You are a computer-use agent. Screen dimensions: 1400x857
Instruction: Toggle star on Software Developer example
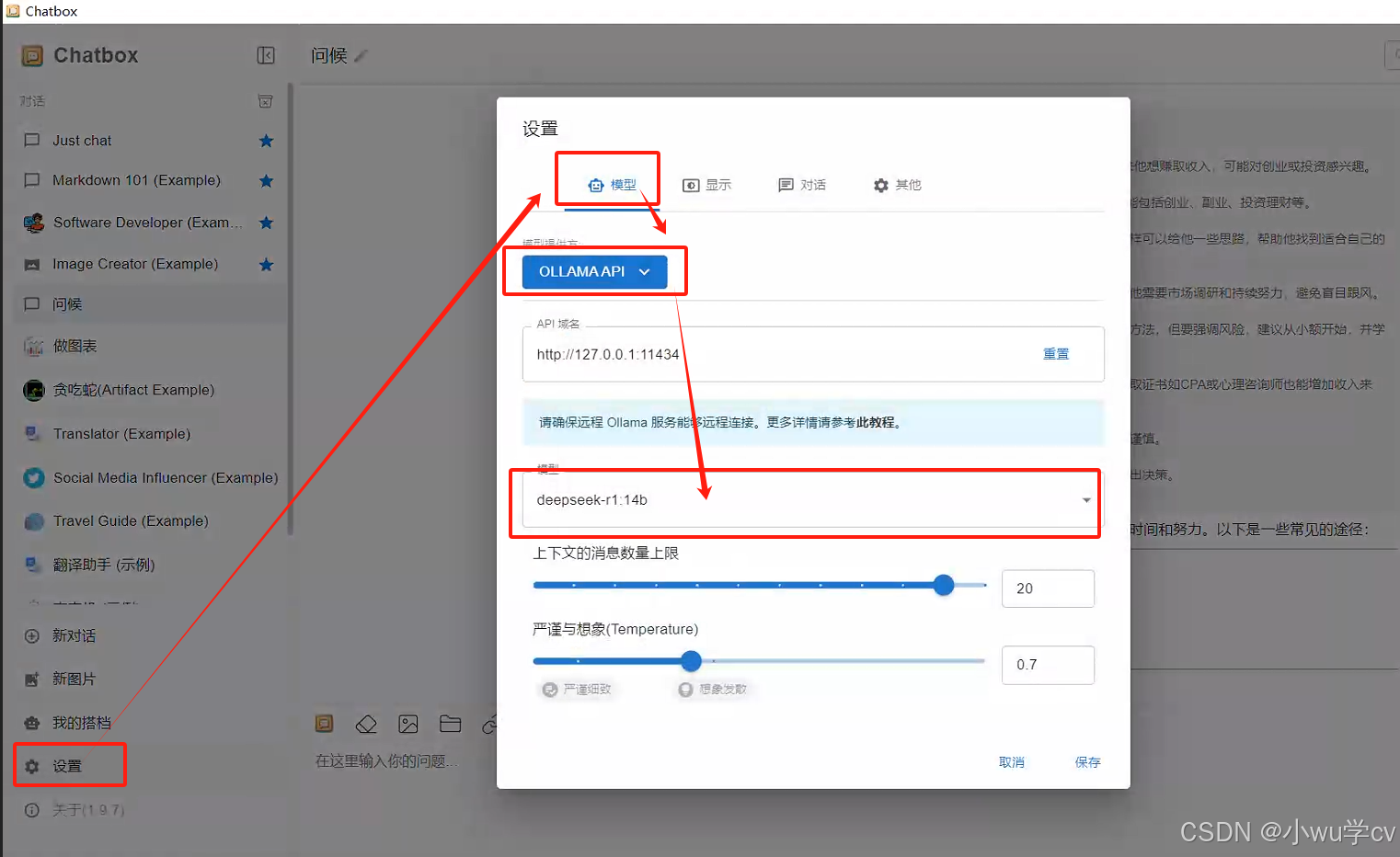[266, 223]
